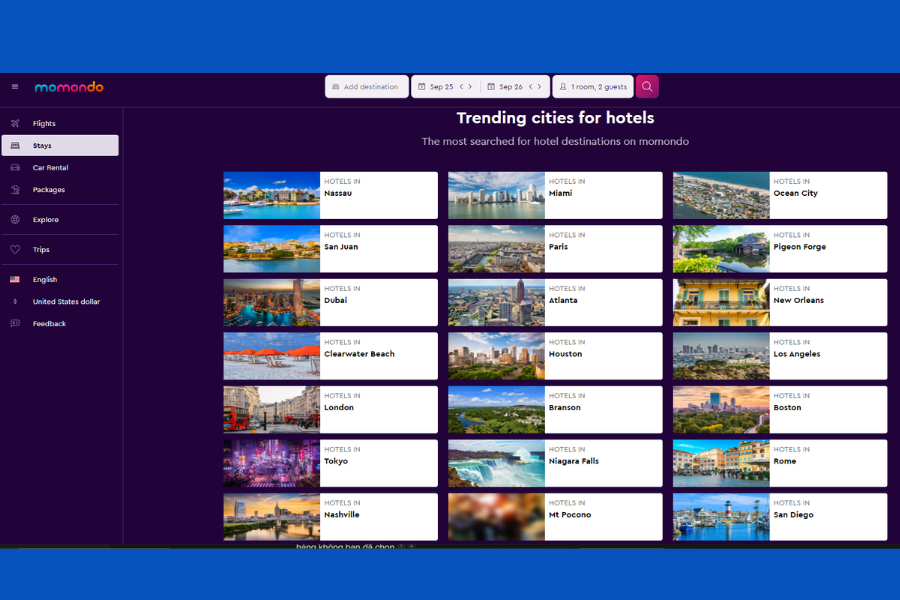
Task: Advance the Sep 25 check-in date forward
Action: coord(470,87)
